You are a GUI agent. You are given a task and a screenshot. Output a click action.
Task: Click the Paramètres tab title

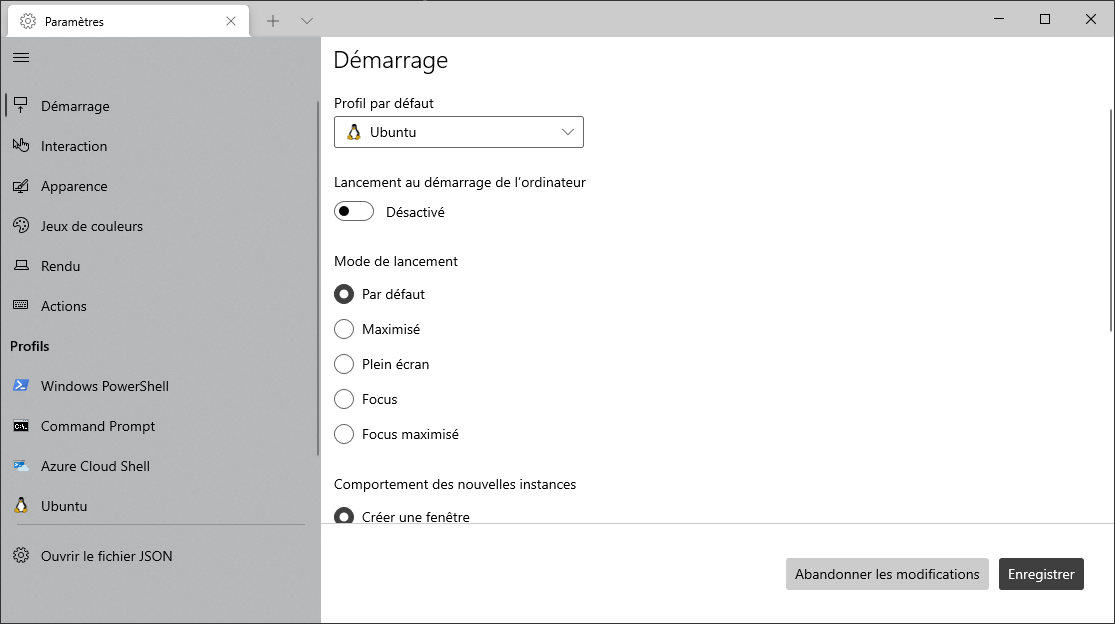(74, 22)
